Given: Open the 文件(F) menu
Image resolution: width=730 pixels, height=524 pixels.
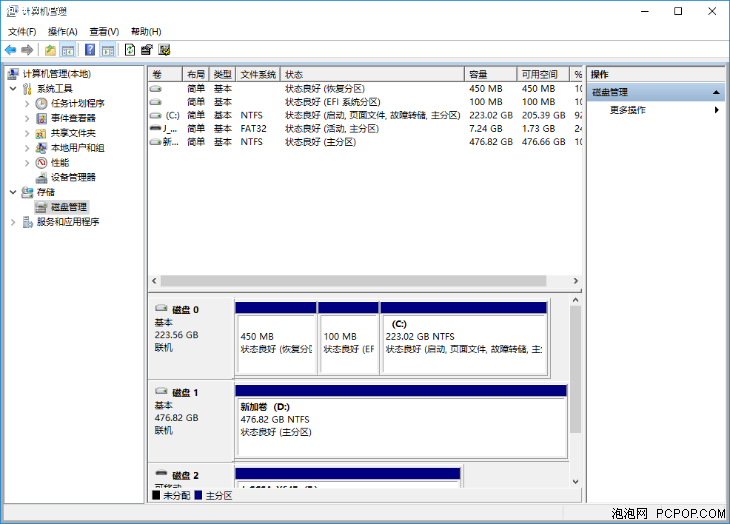Looking at the screenshot, I should [22, 32].
